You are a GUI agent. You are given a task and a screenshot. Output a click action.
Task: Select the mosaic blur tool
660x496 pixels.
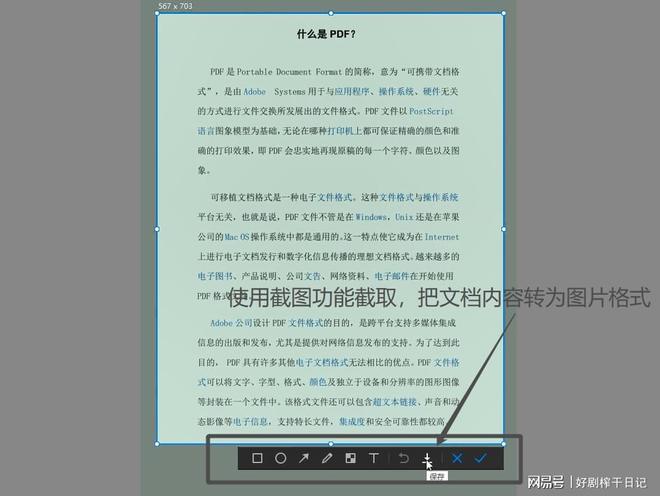(x=350, y=458)
